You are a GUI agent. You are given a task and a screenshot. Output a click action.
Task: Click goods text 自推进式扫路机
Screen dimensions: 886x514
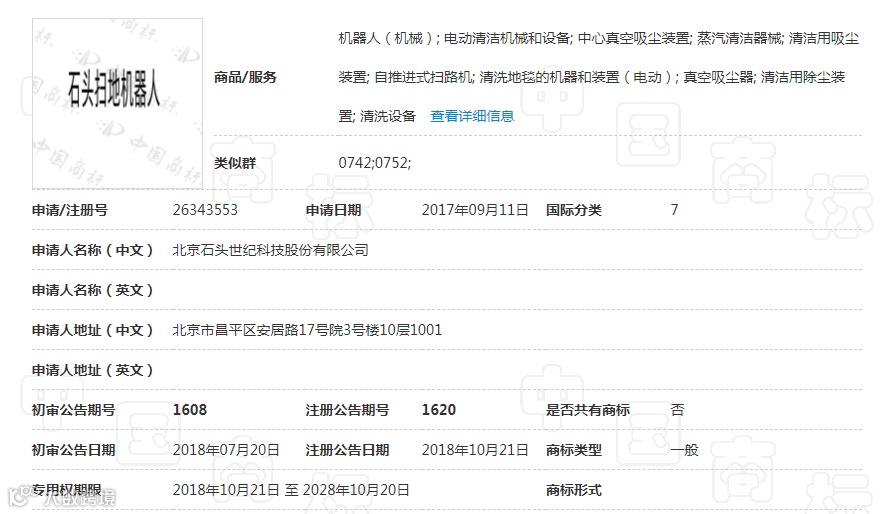[423, 77]
